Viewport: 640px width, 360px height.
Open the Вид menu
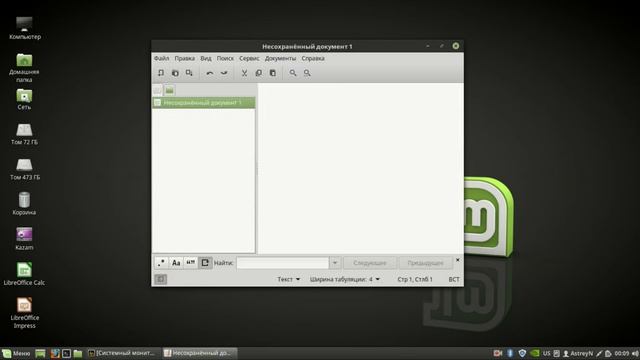206,58
